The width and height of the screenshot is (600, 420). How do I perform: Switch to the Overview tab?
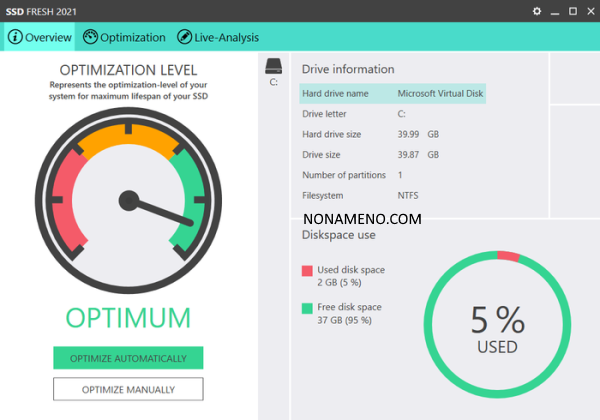coord(40,37)
